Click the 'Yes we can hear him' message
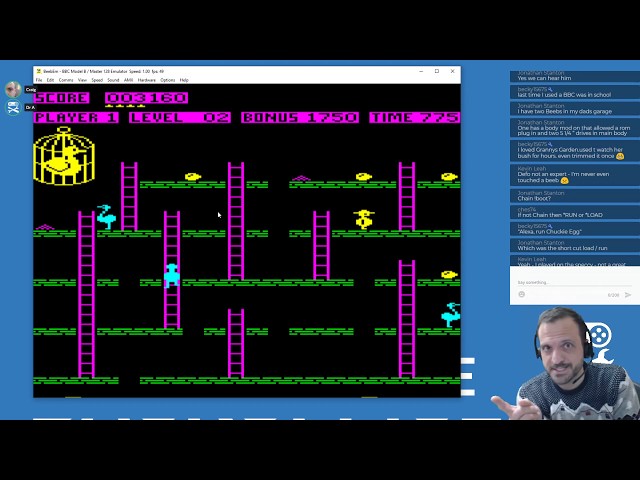The width and height of the screenshot is (640, 480). (x=575, y=76)
